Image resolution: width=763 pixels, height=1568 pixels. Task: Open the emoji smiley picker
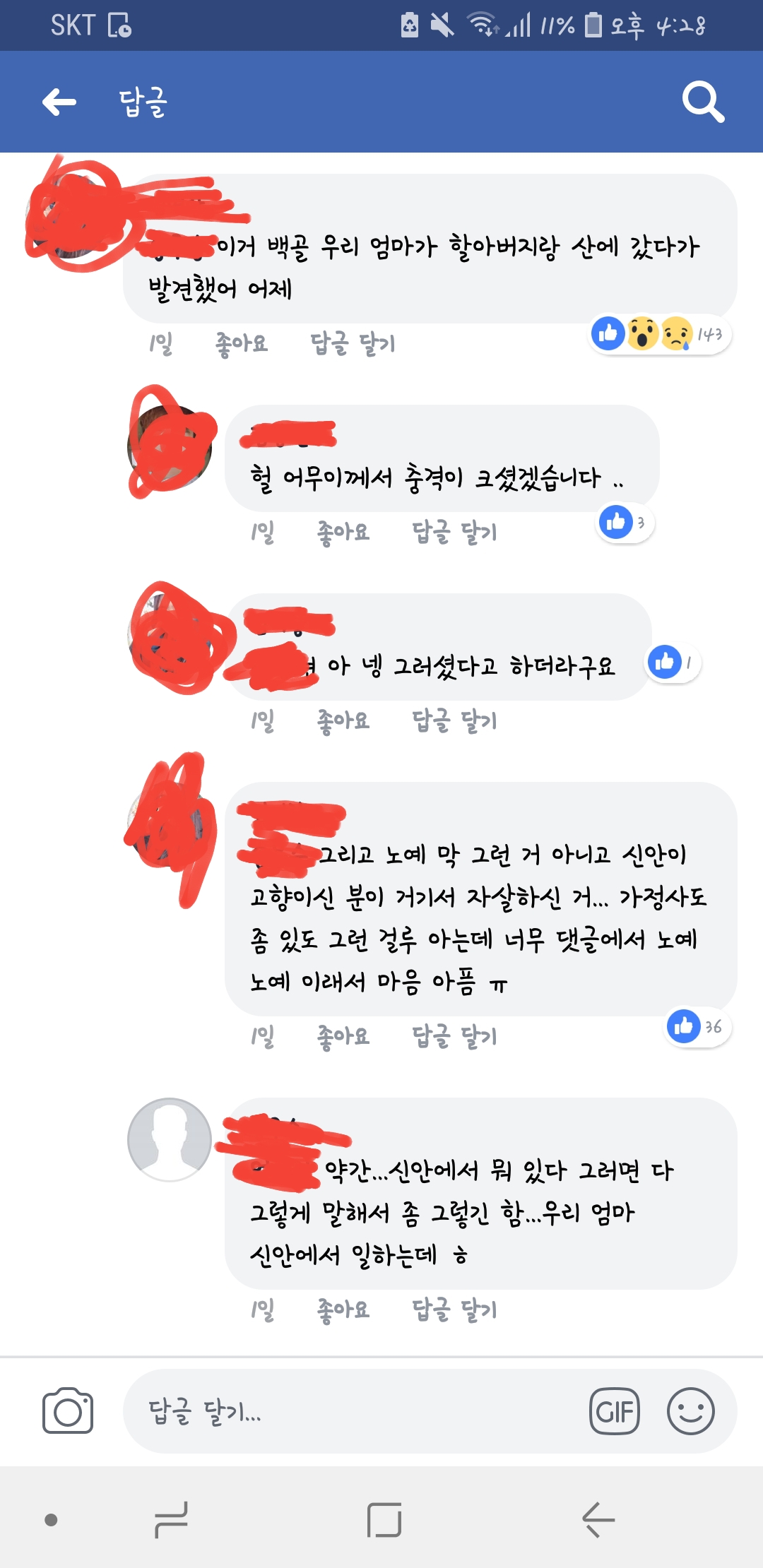691,1411
